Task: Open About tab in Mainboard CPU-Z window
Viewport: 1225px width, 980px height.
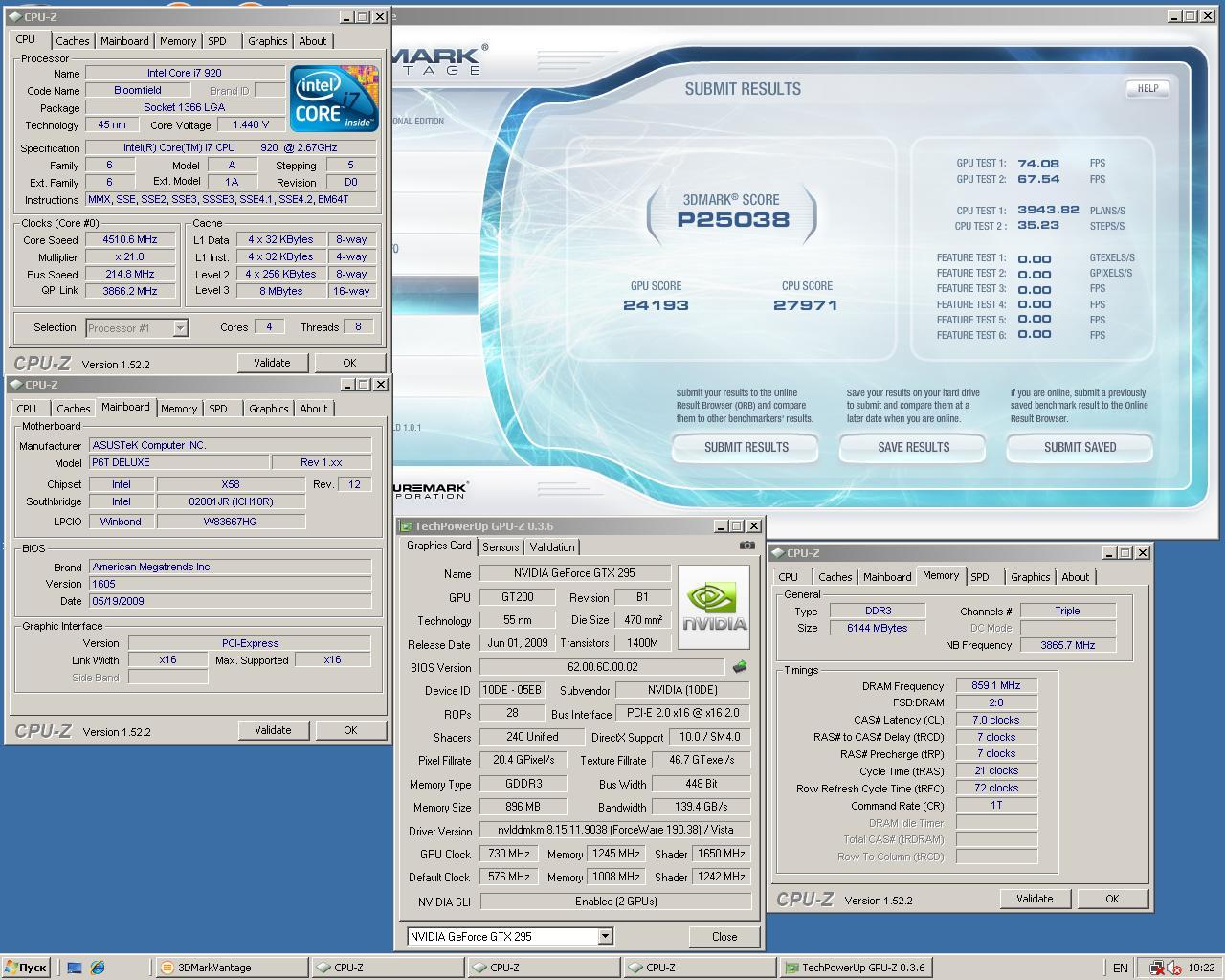Action: click(314, 409)
